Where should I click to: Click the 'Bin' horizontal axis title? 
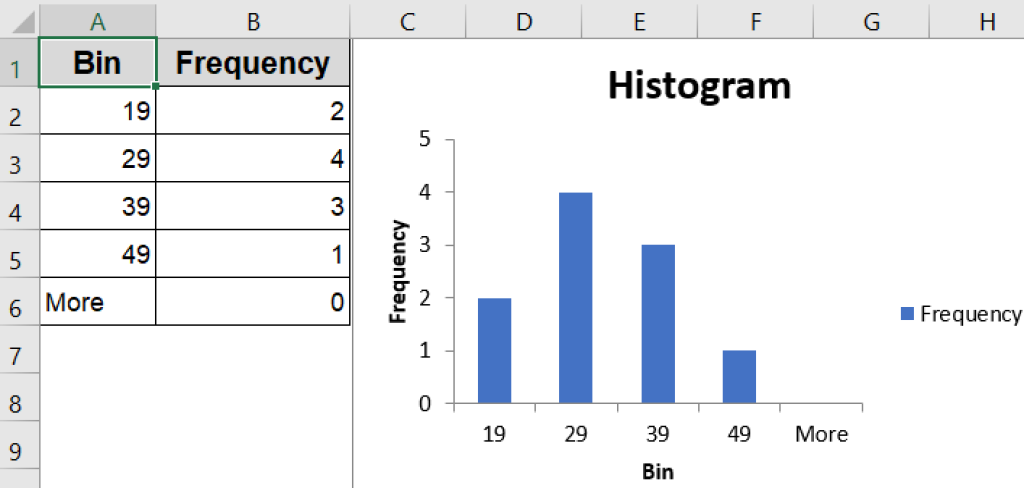[x=658, y=471]
